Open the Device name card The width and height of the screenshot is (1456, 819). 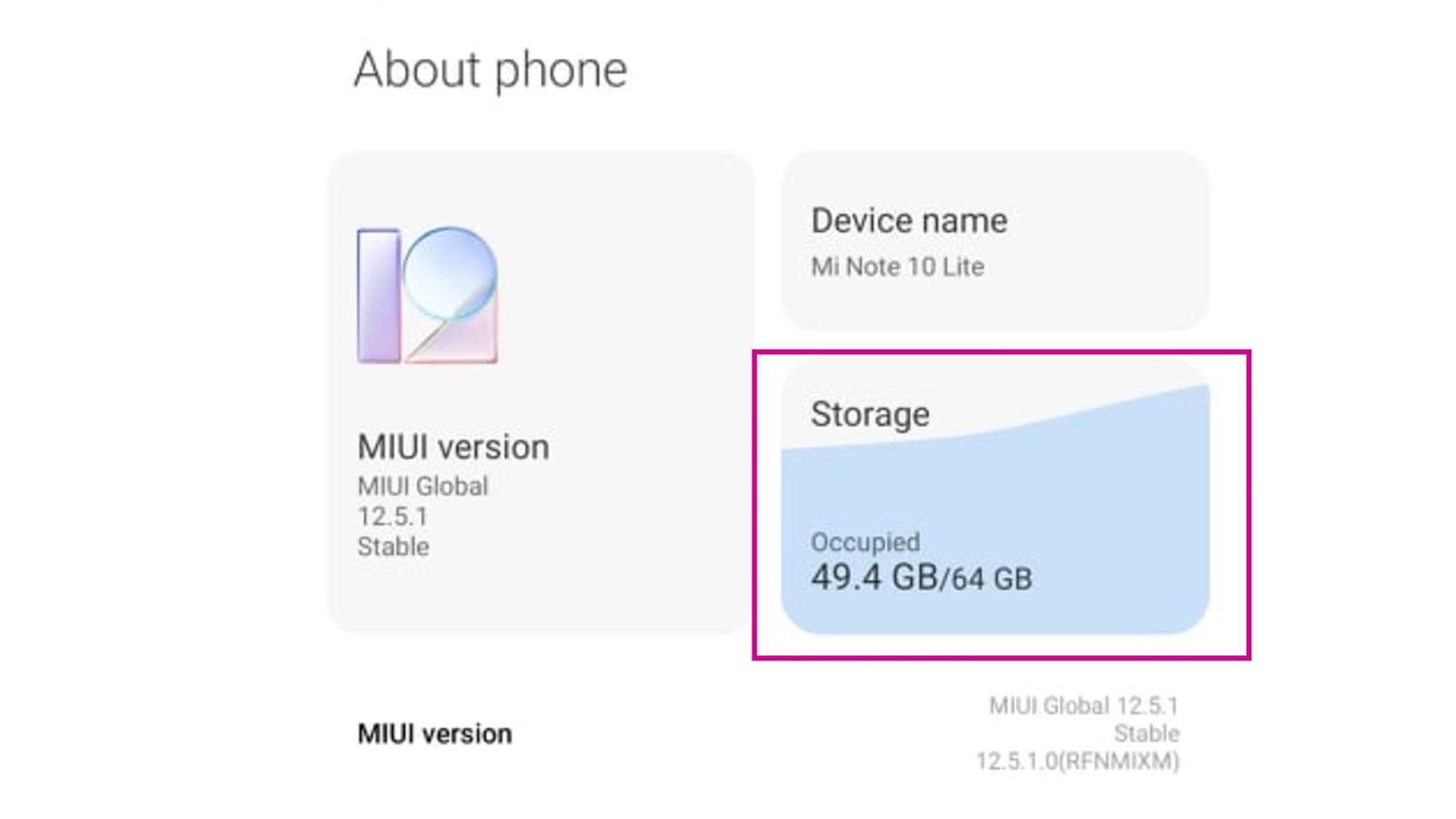point(995,241)
